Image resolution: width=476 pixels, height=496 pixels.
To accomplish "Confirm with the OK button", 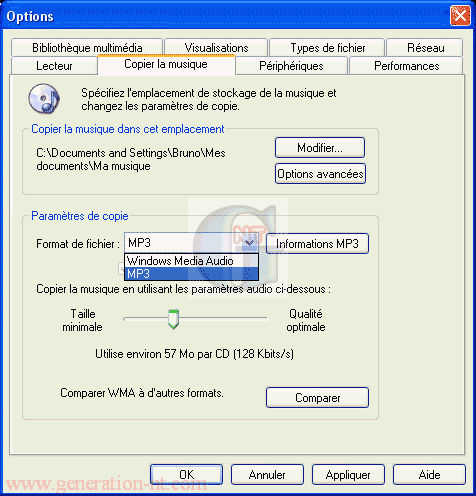I will (187, 474).
